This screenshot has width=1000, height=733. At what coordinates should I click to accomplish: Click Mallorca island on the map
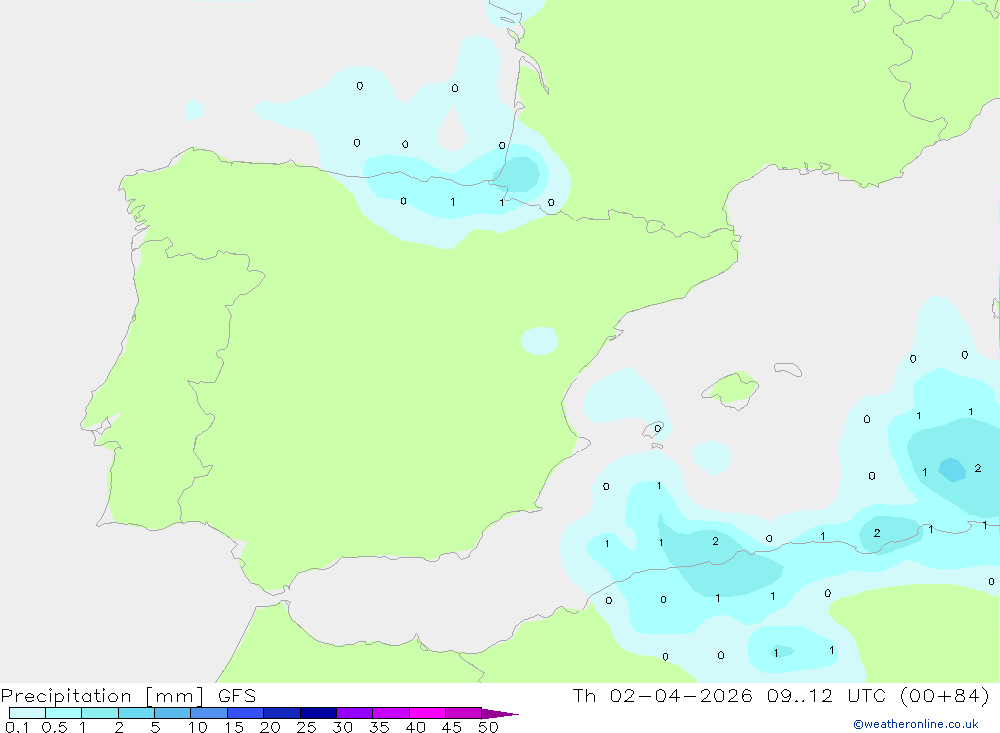coord(731,389)
